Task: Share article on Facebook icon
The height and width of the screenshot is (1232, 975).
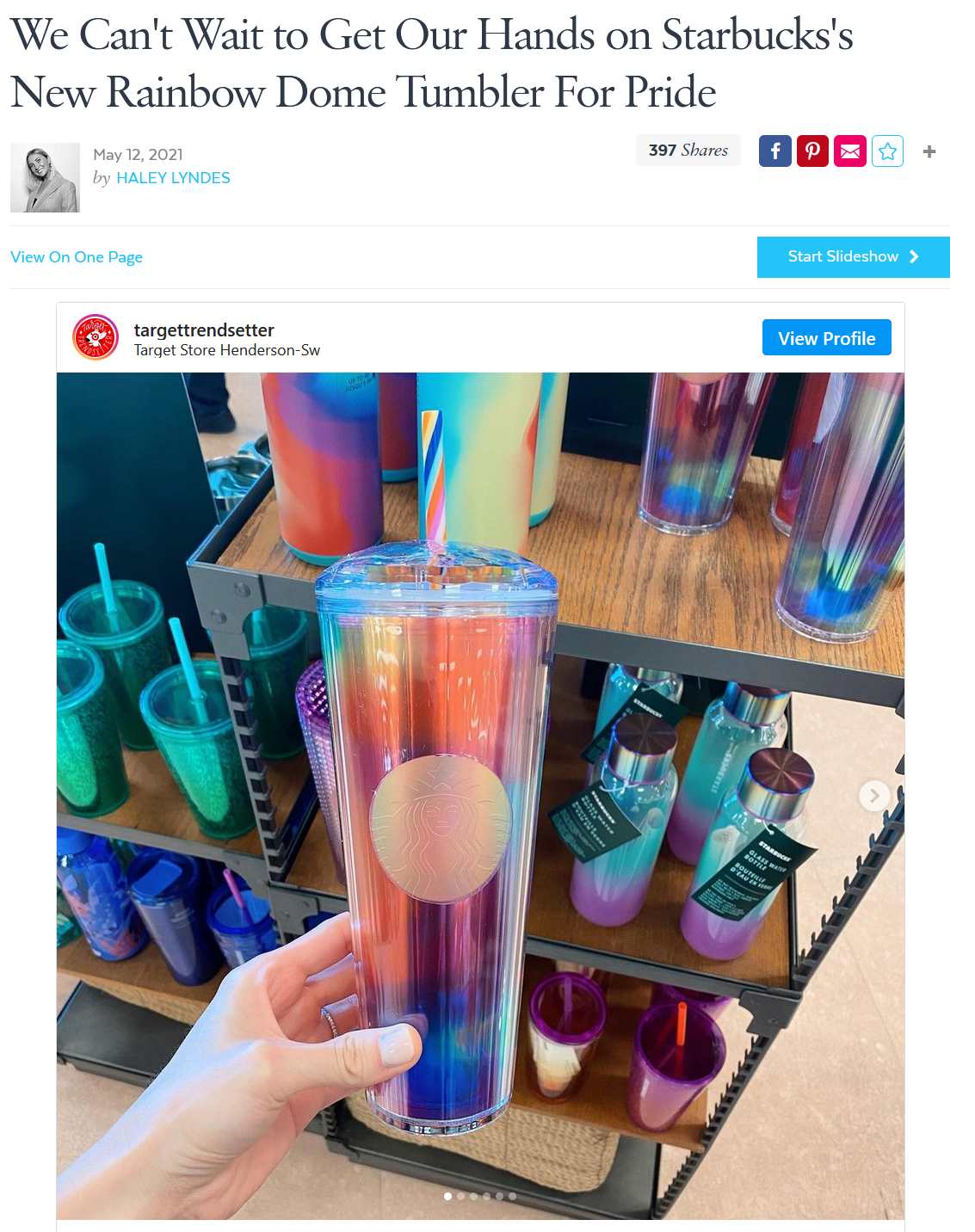Action: click(x=774, y=151)
